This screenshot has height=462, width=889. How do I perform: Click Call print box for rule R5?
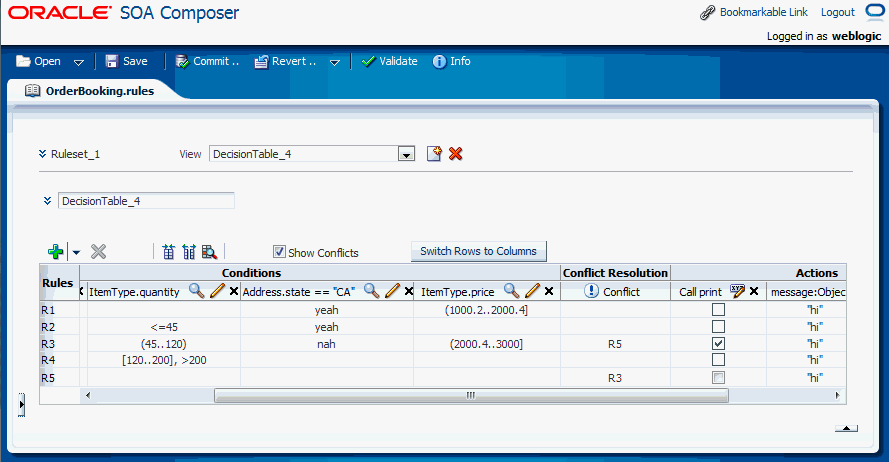pyautogui.click(x=718, y=378)
